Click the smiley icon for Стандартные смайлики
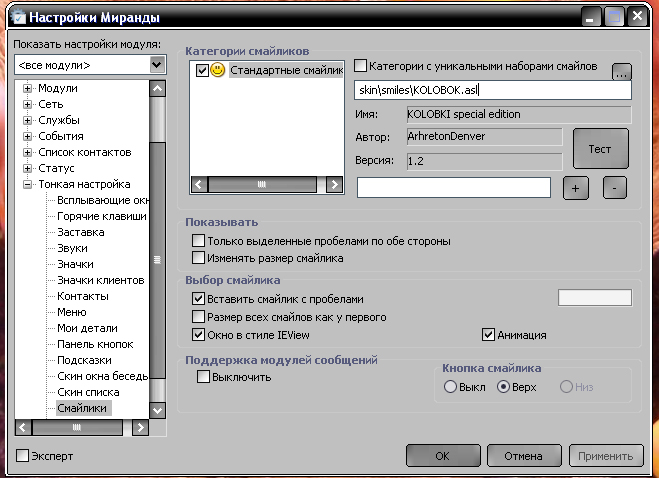Image resolution: width=659 pixels, height=478 pixels. [x=218, y=71]
